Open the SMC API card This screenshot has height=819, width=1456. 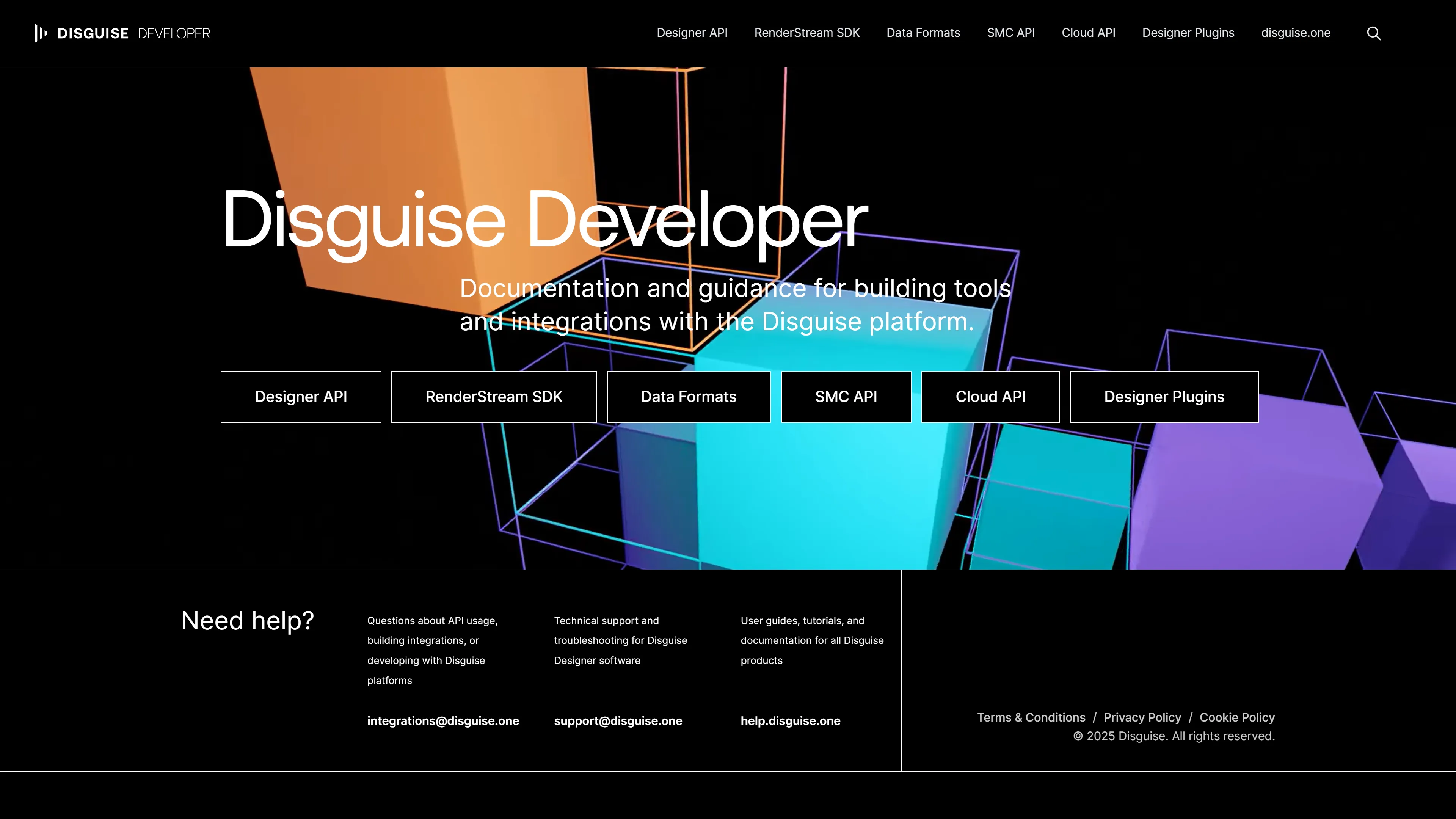846,396
